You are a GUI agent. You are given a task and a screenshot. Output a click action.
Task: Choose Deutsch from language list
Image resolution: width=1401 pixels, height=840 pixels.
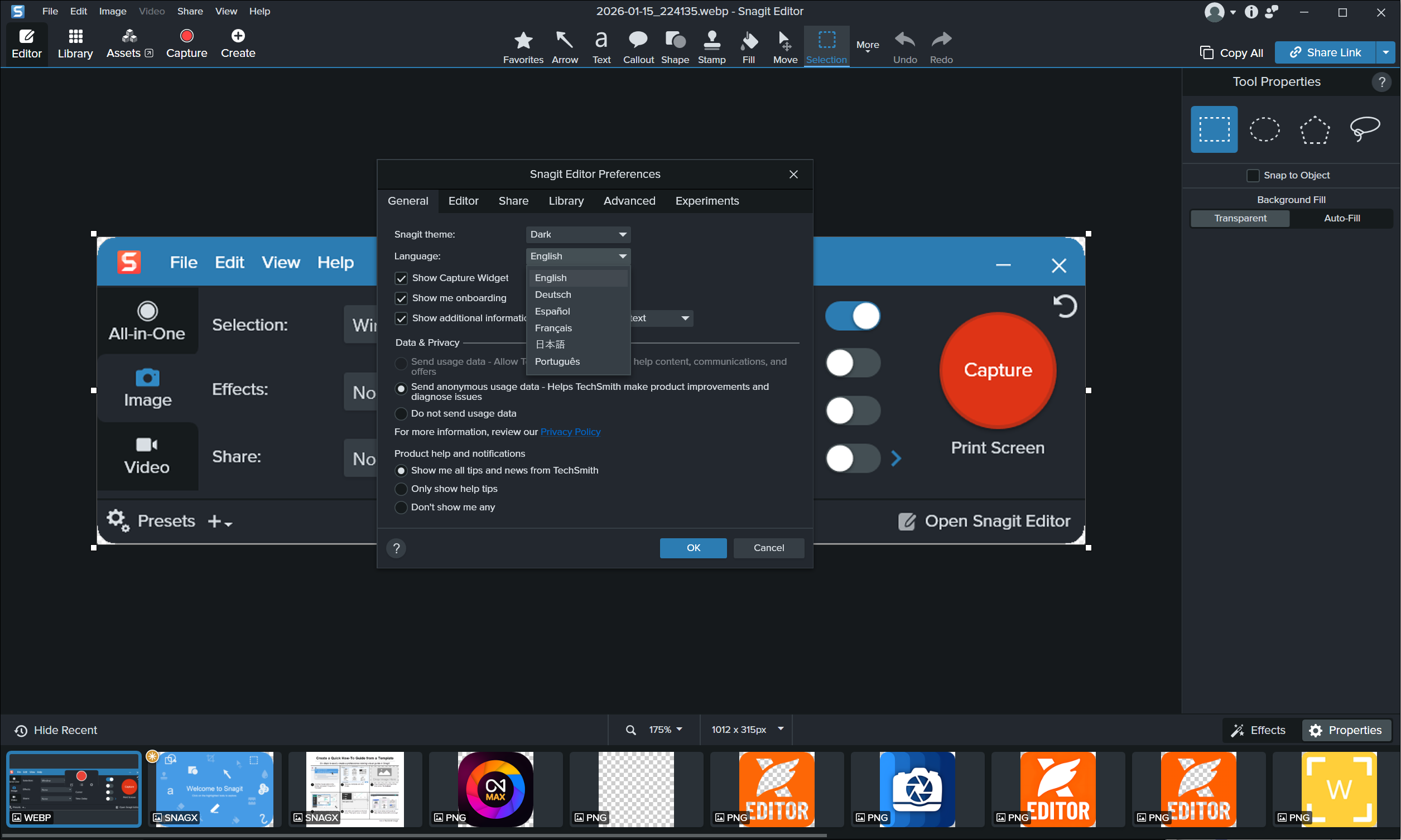(553, 295)
